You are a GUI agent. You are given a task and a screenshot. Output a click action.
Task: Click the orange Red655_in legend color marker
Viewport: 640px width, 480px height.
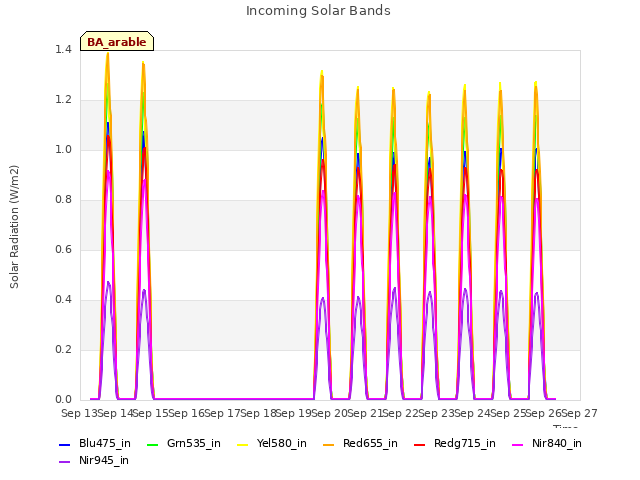coord(329,444)
